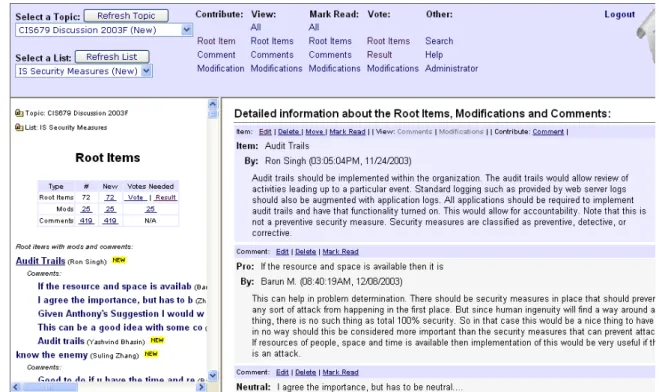Click left panel horizontal scroll right arrow
659x392 pixels.
201,387
